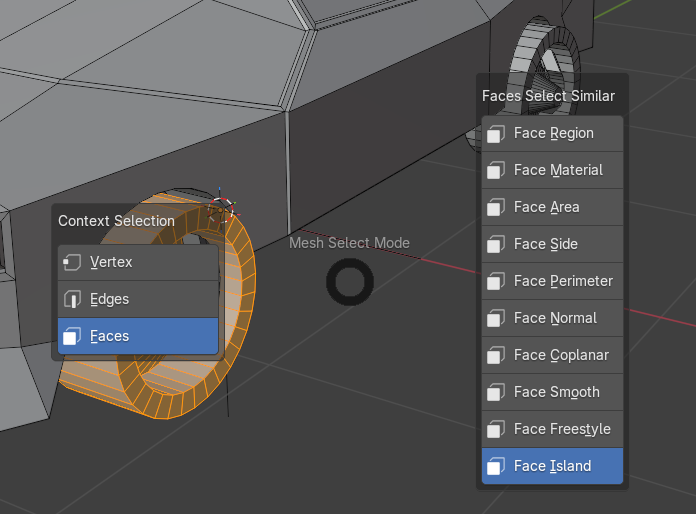Click the Edges select mode icon

click(x=72, y=299)
